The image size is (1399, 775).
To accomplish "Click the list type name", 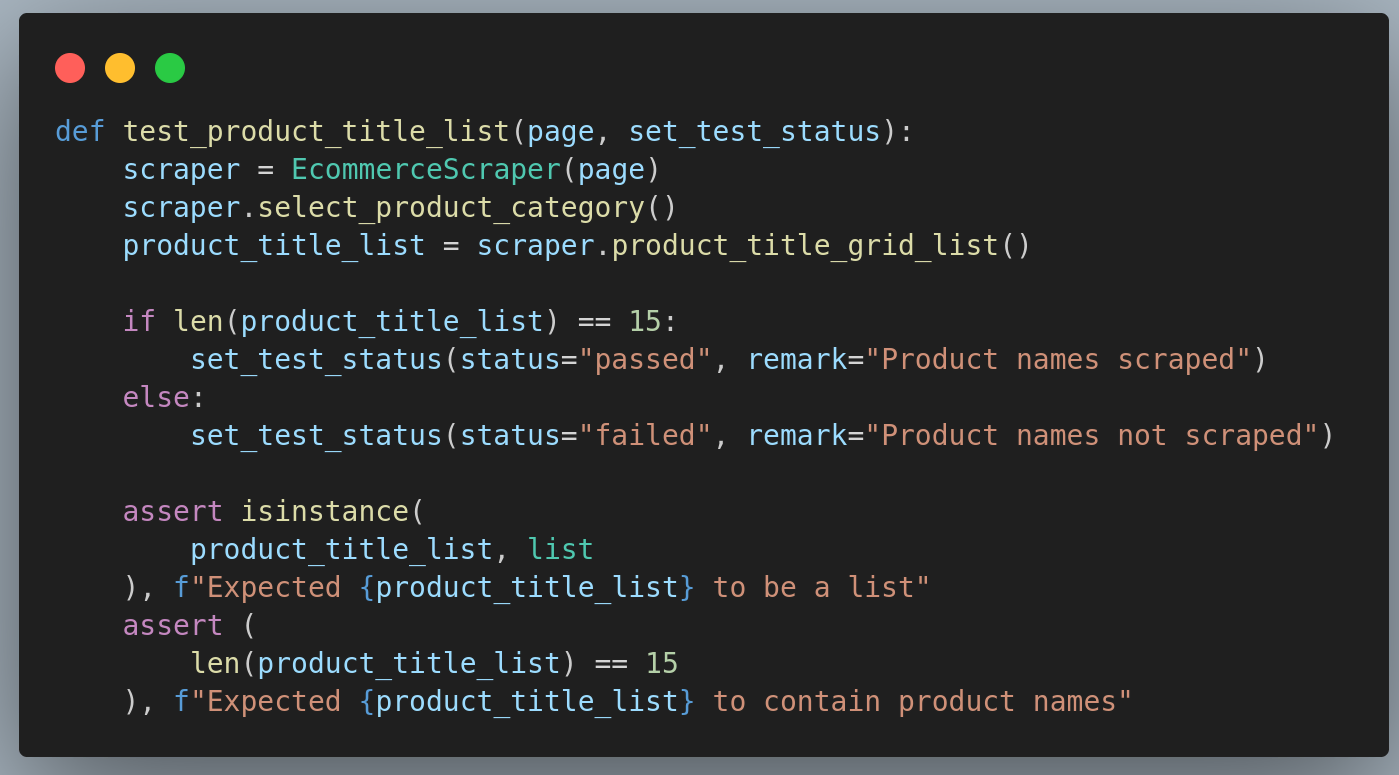I will pos(560,548).
